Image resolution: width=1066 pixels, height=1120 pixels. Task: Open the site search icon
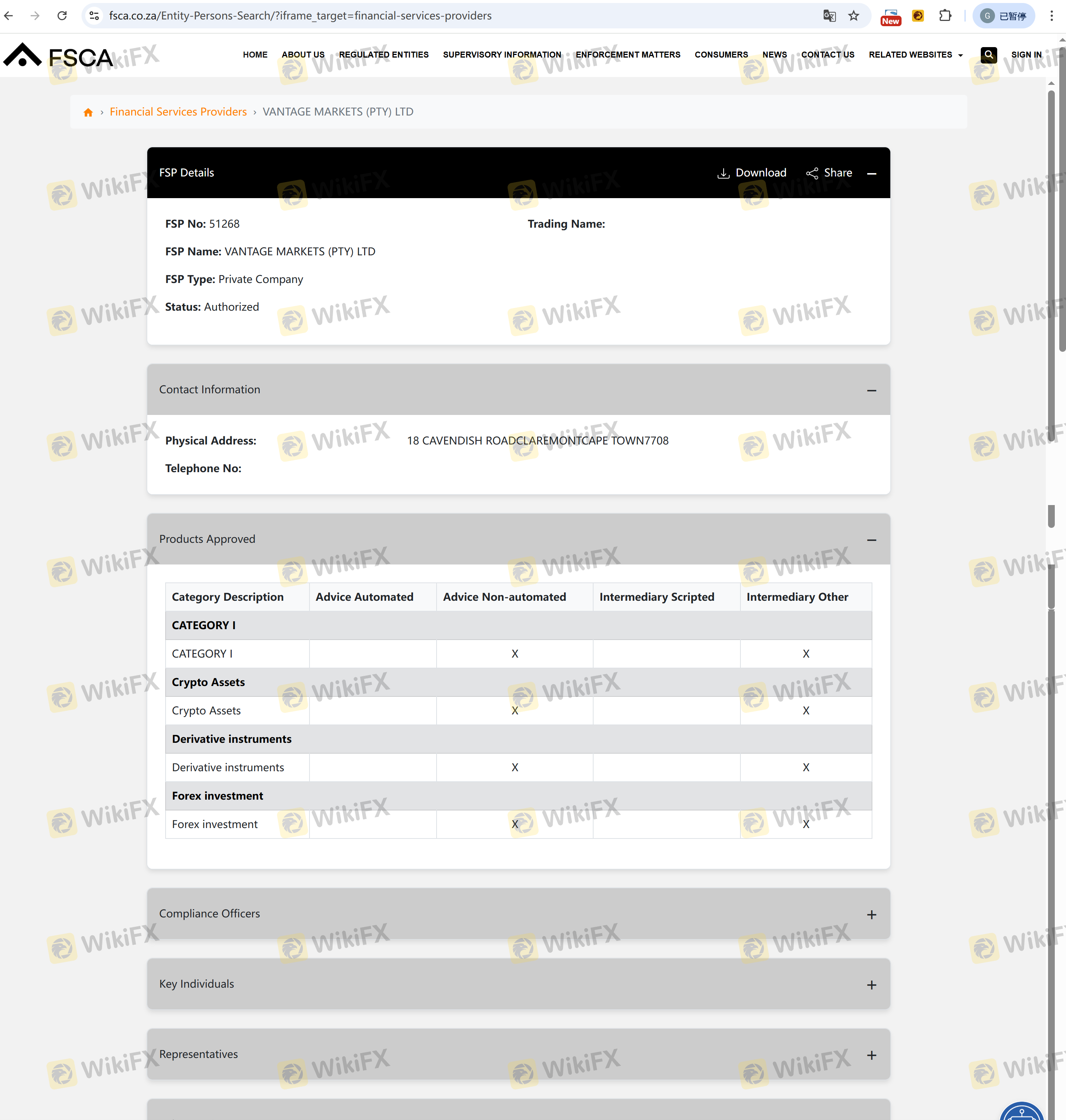pos(988,55)
